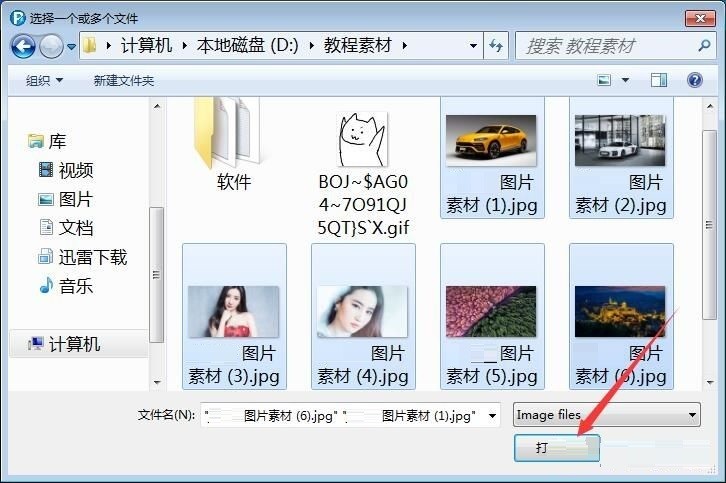Click the 计算机 monitor icon in sidebar
This screenshot has width=726, height=483.
tap(36, 344)
